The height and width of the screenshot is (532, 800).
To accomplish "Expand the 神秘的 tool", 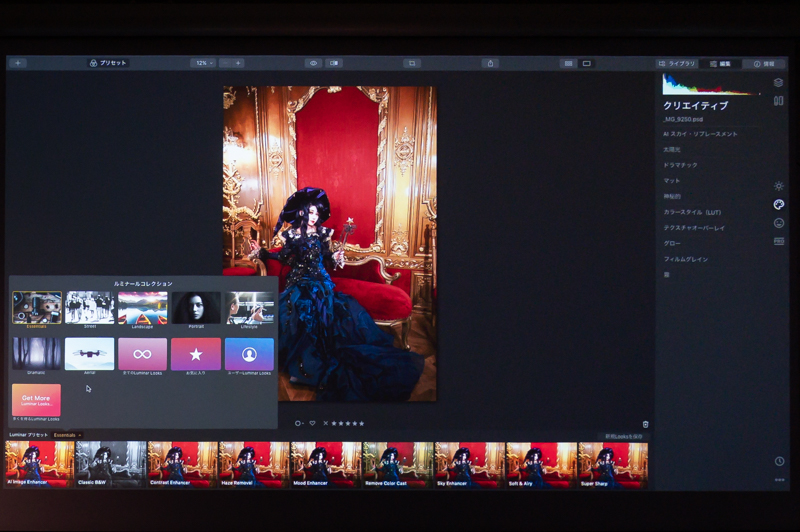I will pos(672,196).
